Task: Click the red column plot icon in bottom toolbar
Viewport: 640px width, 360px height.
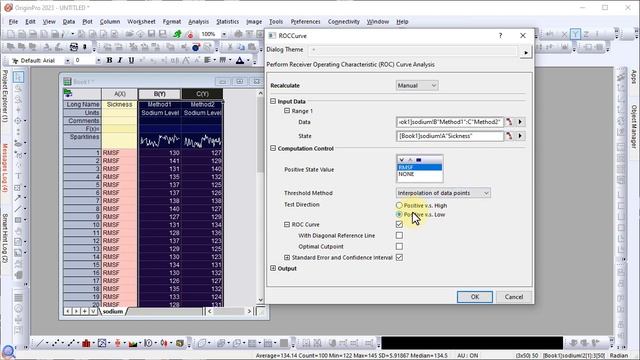Action: [x=86, y=343]
